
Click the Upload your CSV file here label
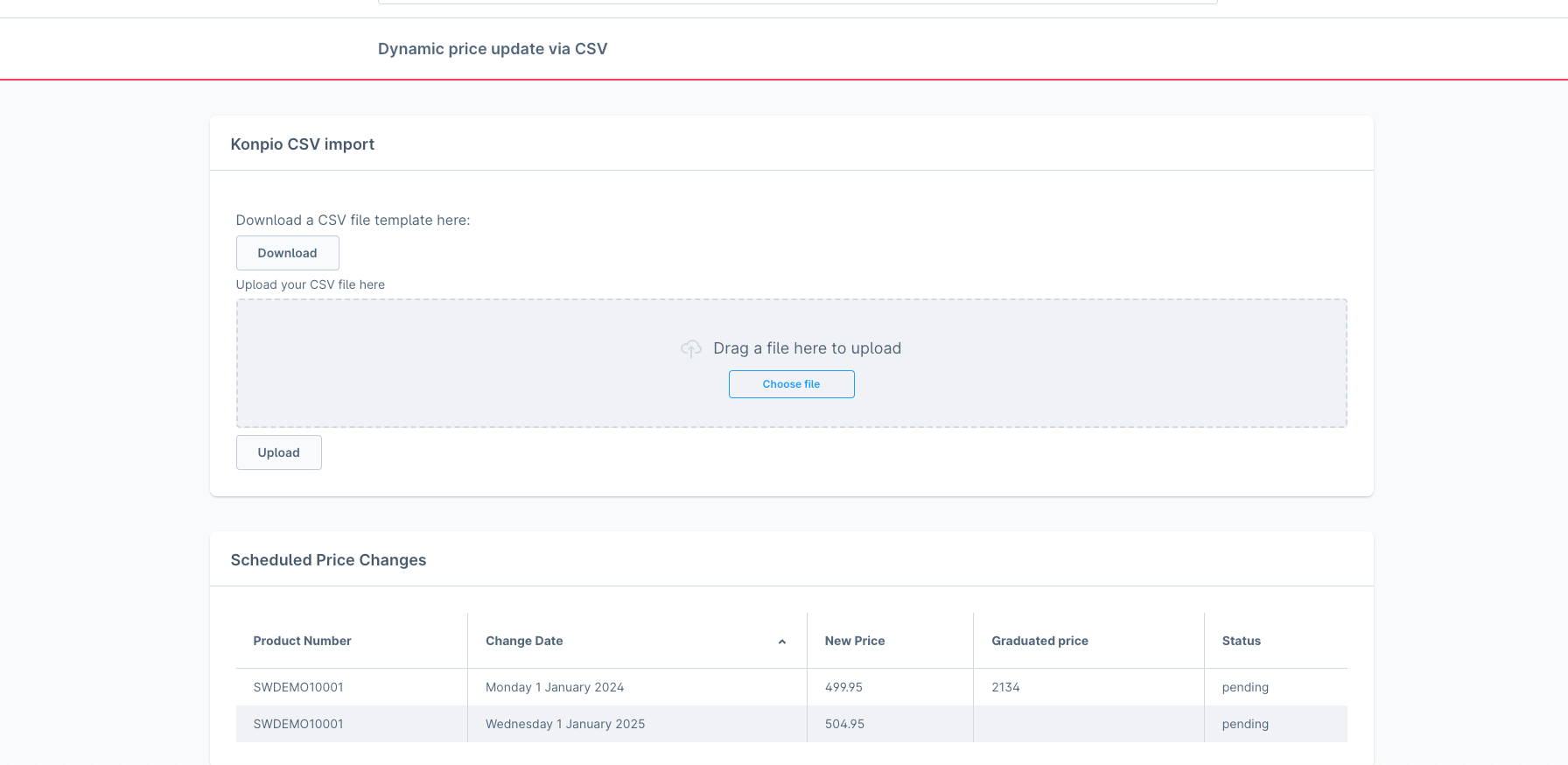click(x=311, y=284)
